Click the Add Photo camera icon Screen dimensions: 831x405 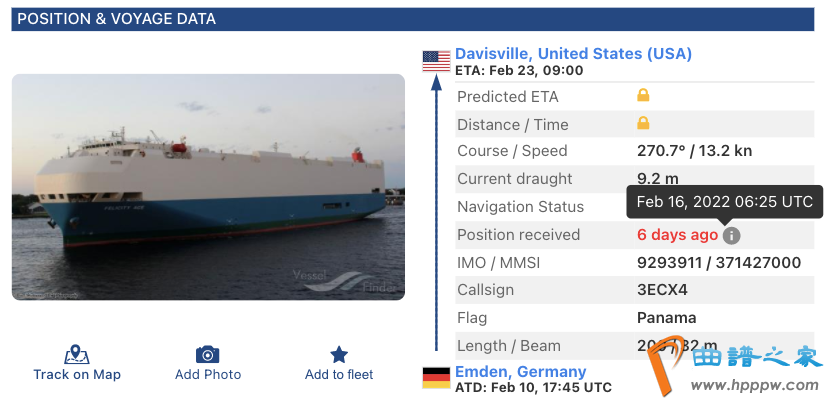point(208,354)
